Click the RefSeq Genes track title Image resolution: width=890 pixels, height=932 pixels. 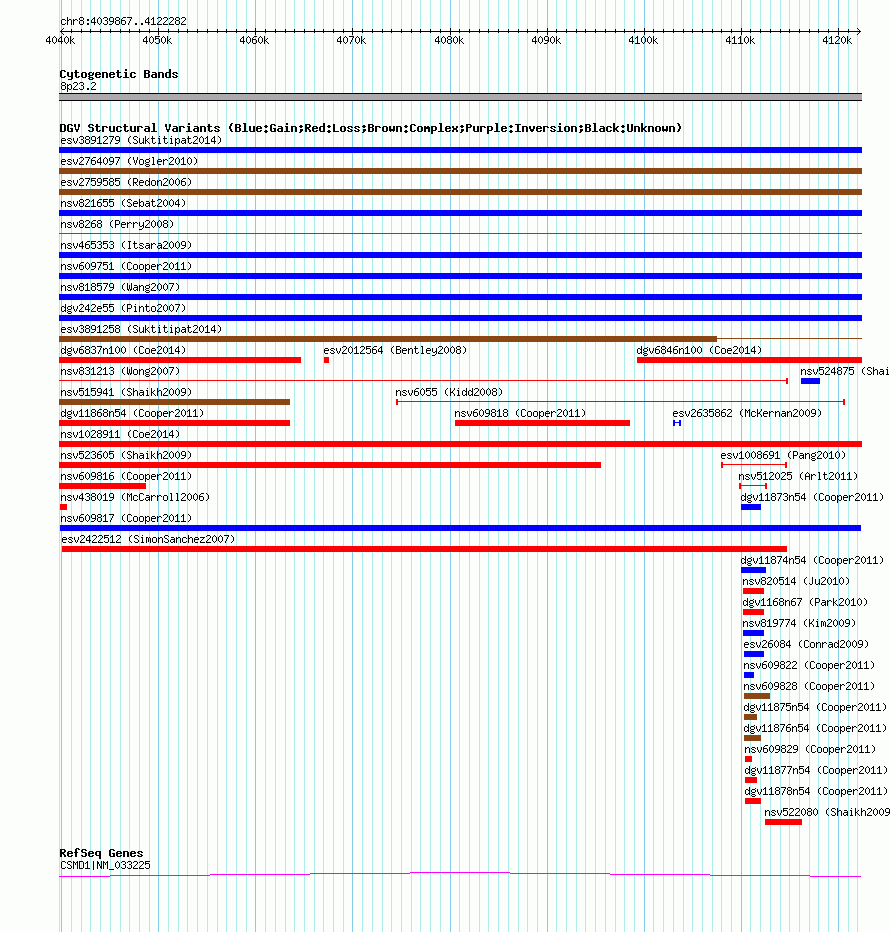pyautogui.click(x=101, y=853)
